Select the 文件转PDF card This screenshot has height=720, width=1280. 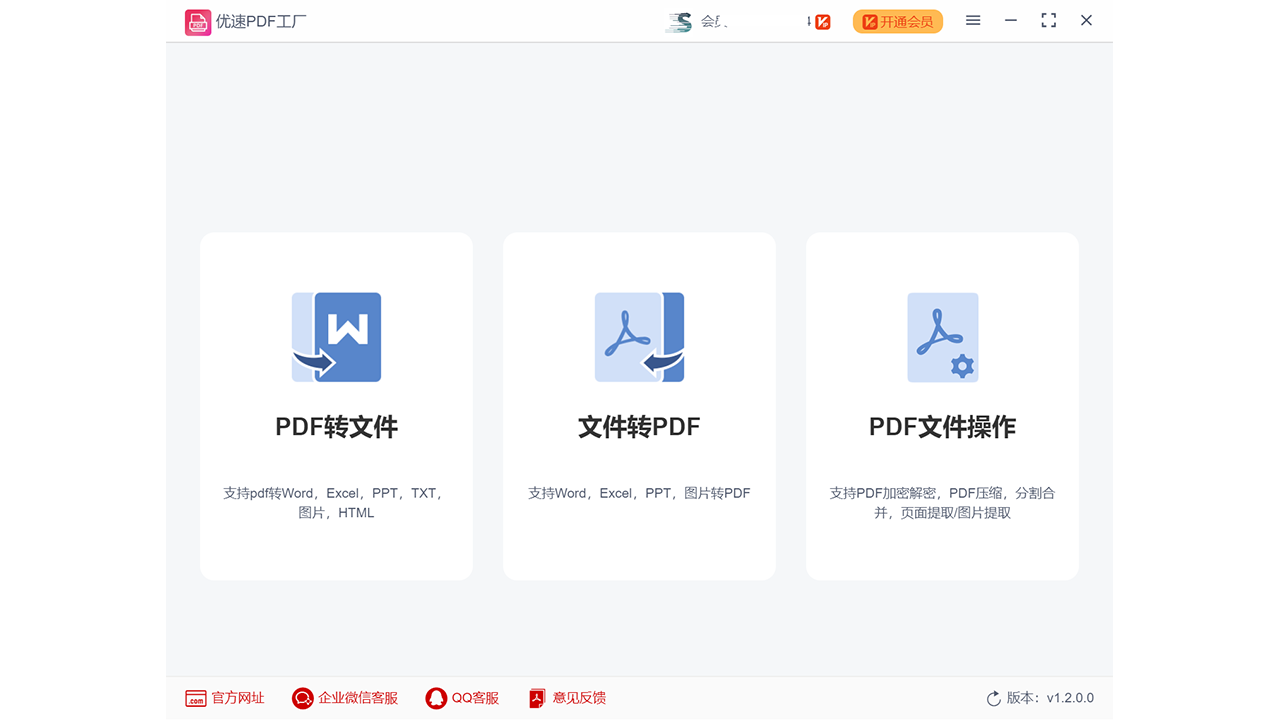(639, 405)
